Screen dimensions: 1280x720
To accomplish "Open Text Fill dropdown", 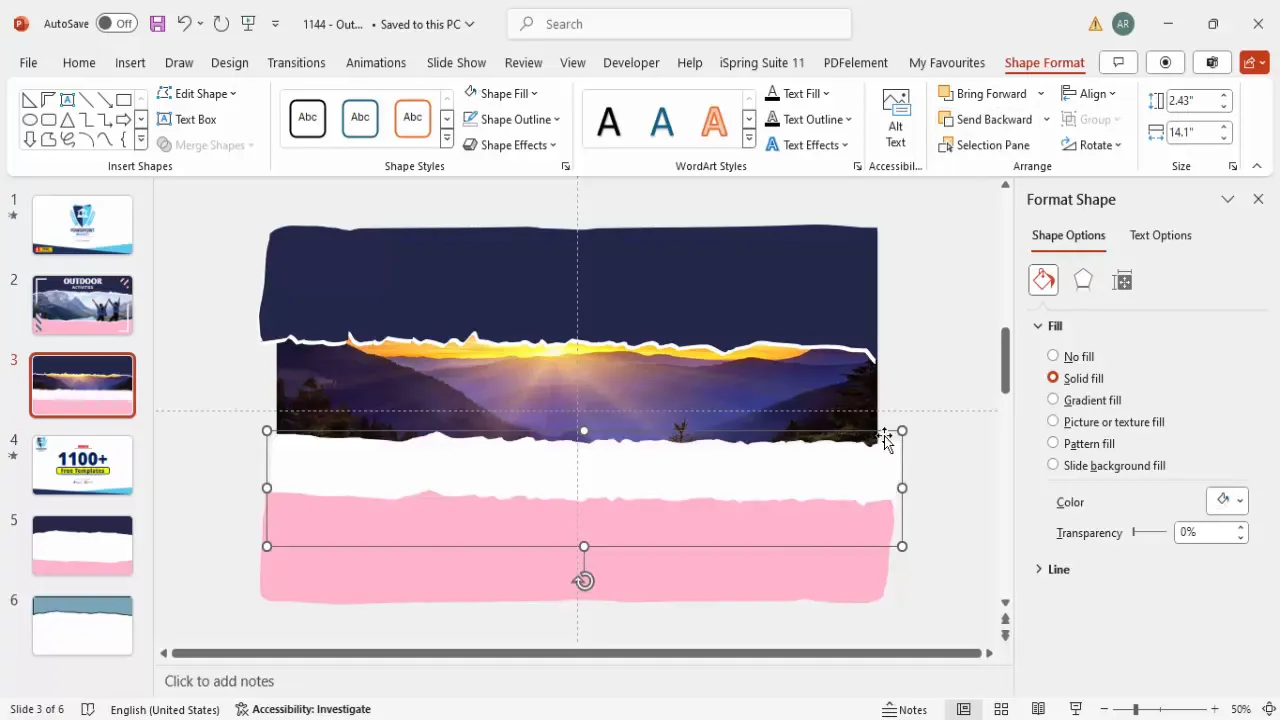I will point(798,93).
